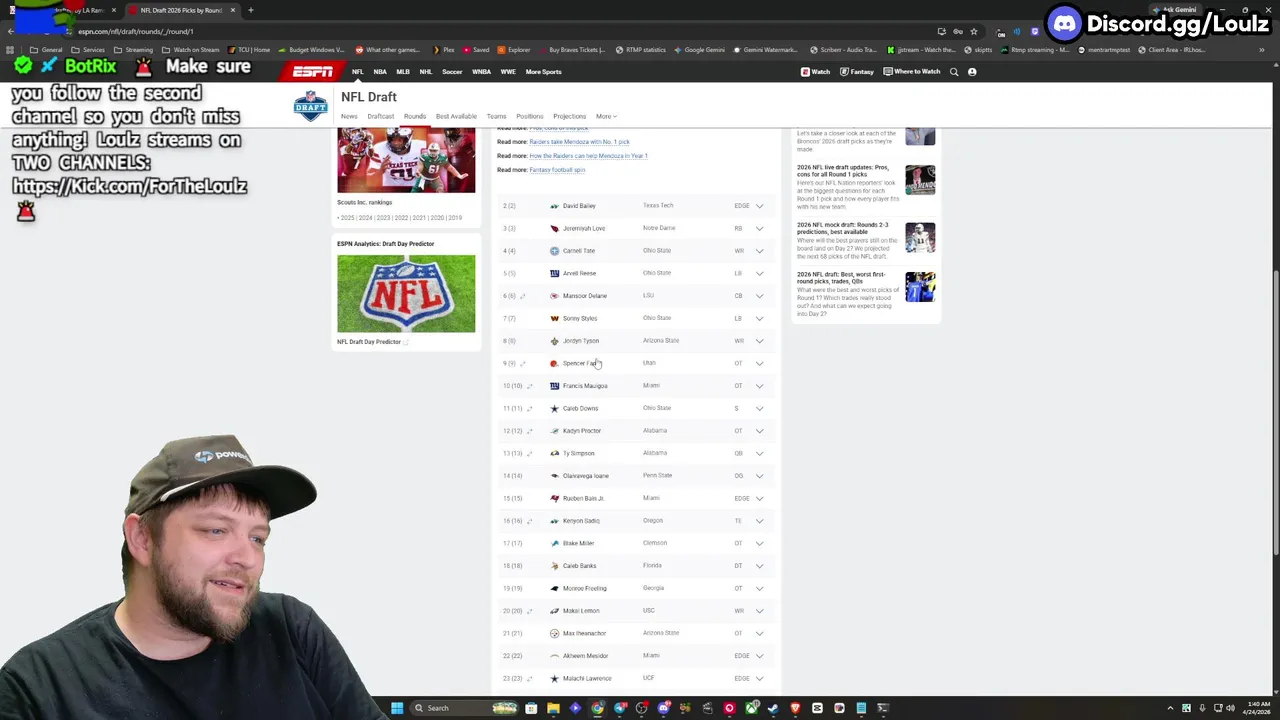The width and height of the screenshot is (1280, 720).
Task: Open the Google Gemini bookmark
Action: (700, 50)
